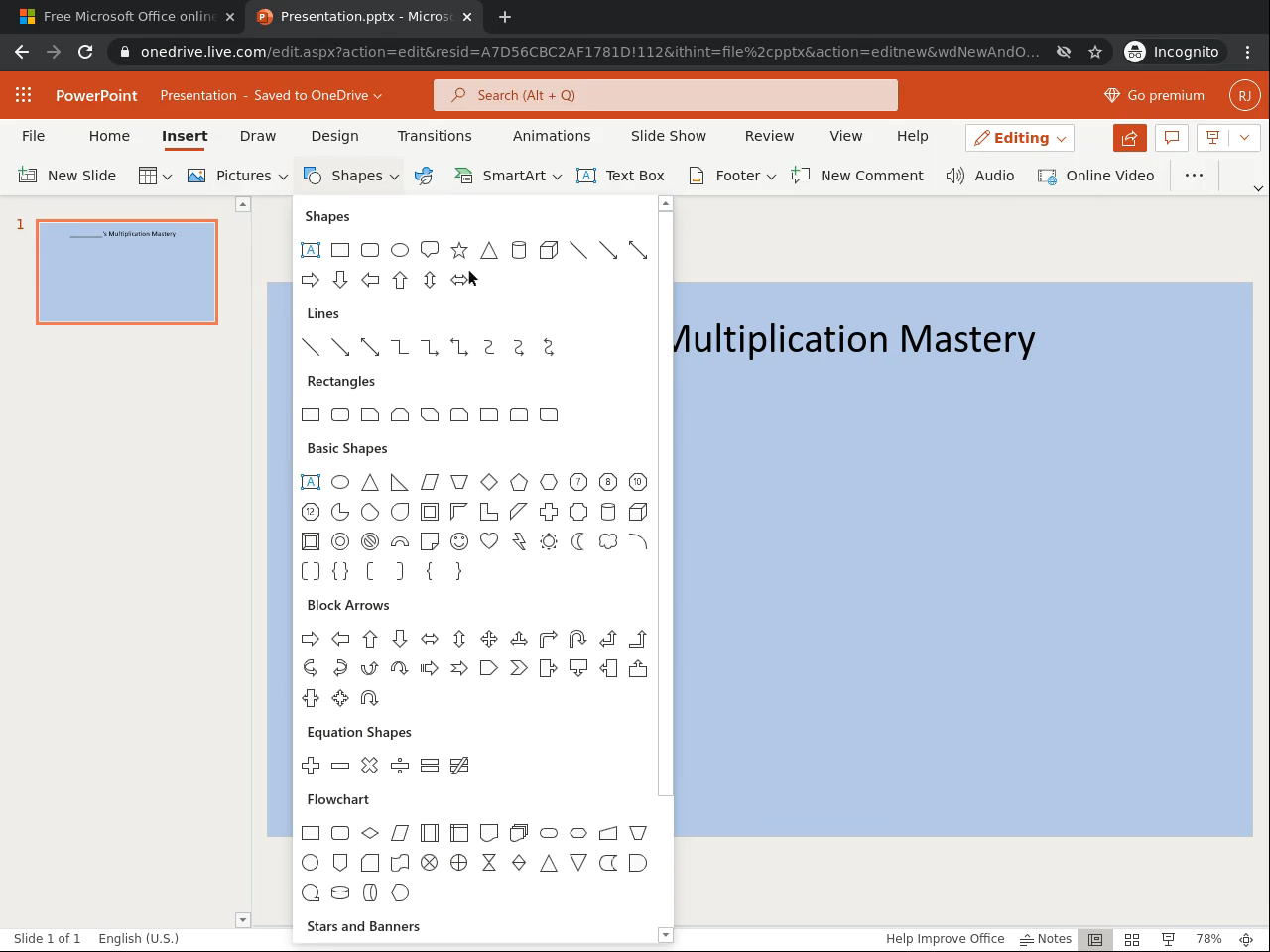Viewport: 1270px width, 952px height.
Task: Select the cylinder shape in top row
Action: click(519, 250)
